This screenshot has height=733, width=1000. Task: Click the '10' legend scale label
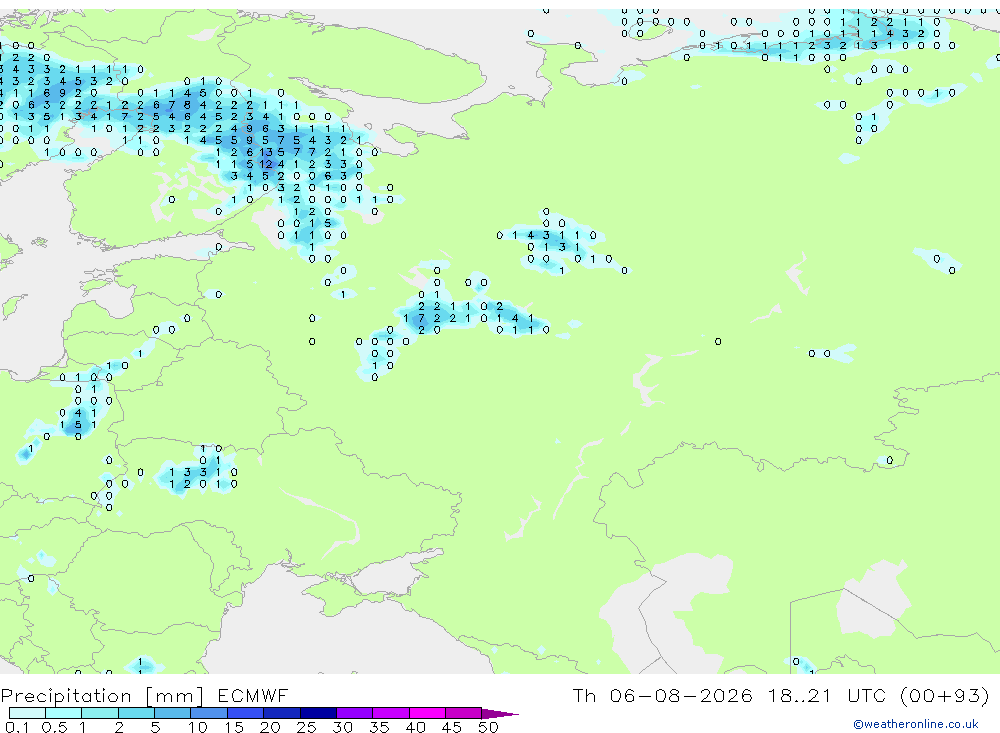click(x=198, y=727)
